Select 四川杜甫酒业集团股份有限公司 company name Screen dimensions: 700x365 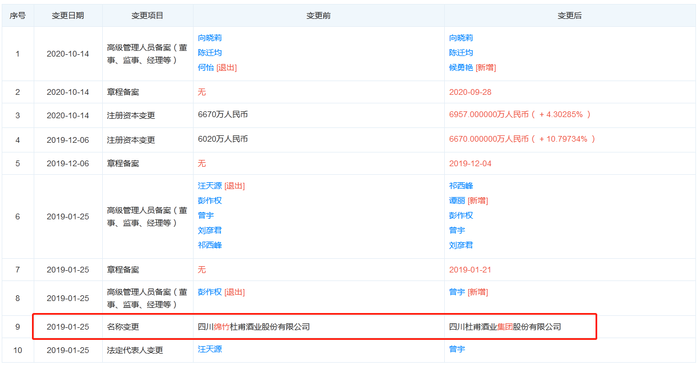pos(505,327)
